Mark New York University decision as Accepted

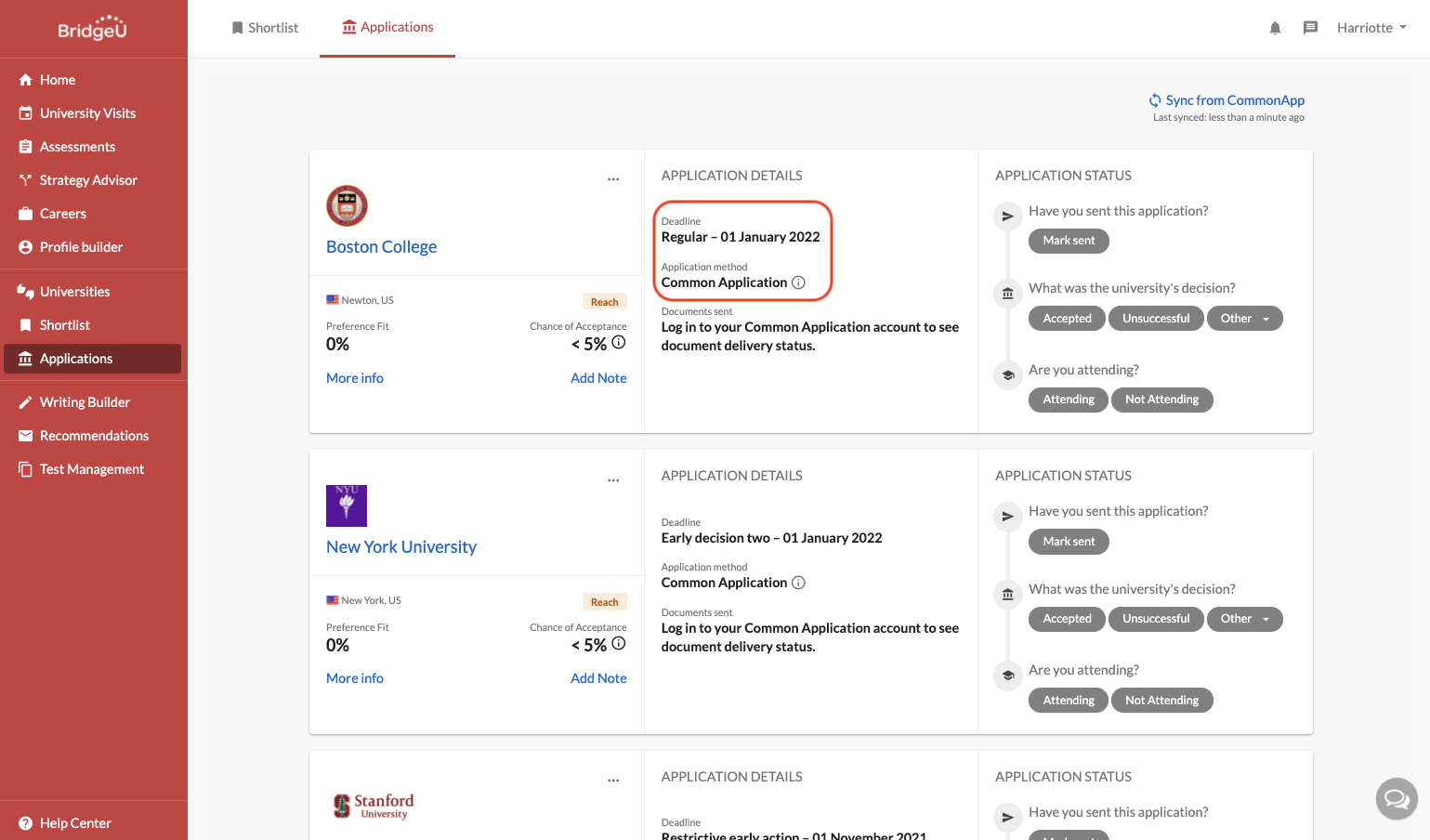1067,619
